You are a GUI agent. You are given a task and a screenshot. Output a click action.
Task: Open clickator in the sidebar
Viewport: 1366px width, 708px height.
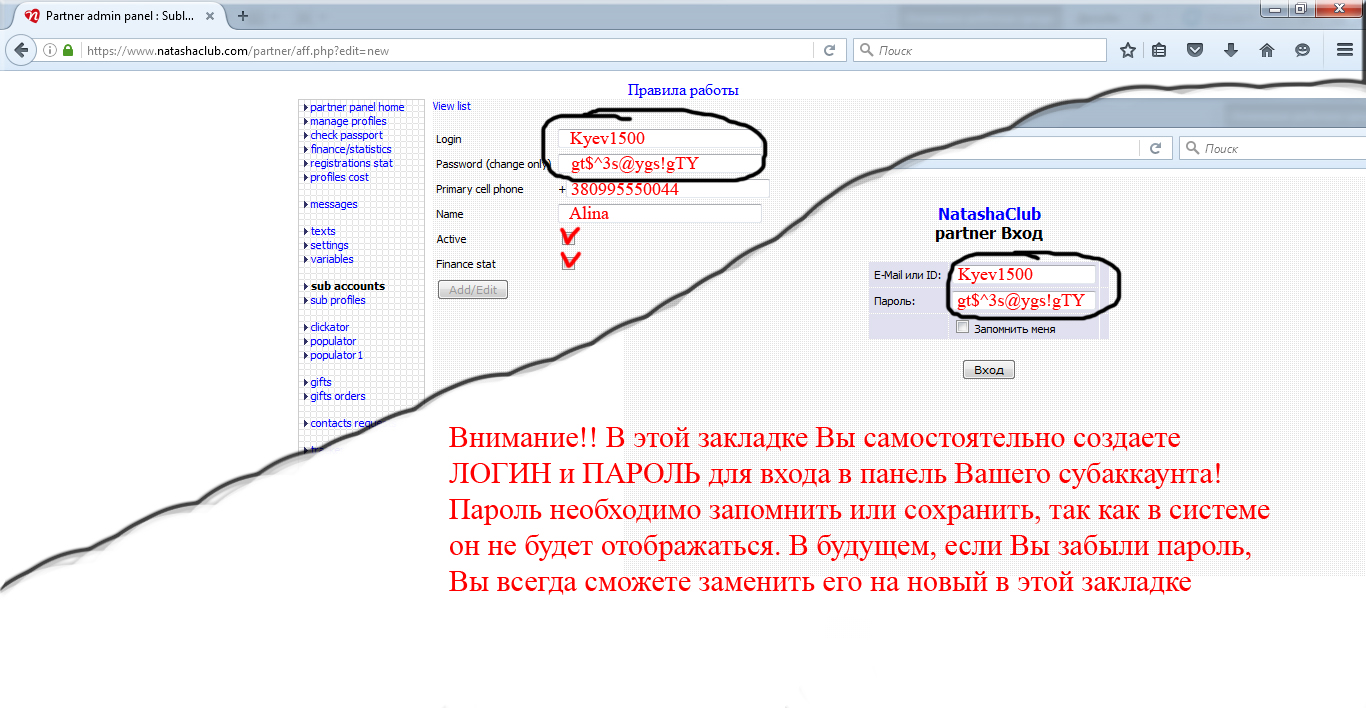click(330, 327)
